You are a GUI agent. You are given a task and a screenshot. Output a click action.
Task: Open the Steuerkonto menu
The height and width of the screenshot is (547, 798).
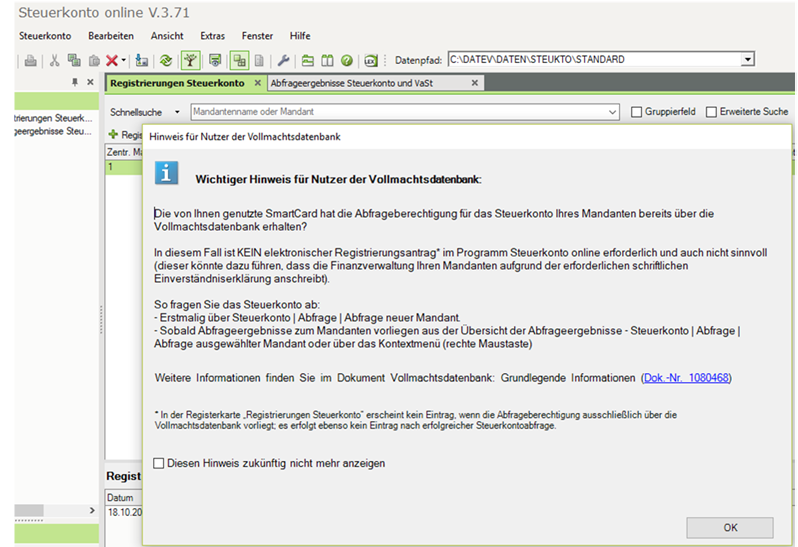(x=45, y=36)
